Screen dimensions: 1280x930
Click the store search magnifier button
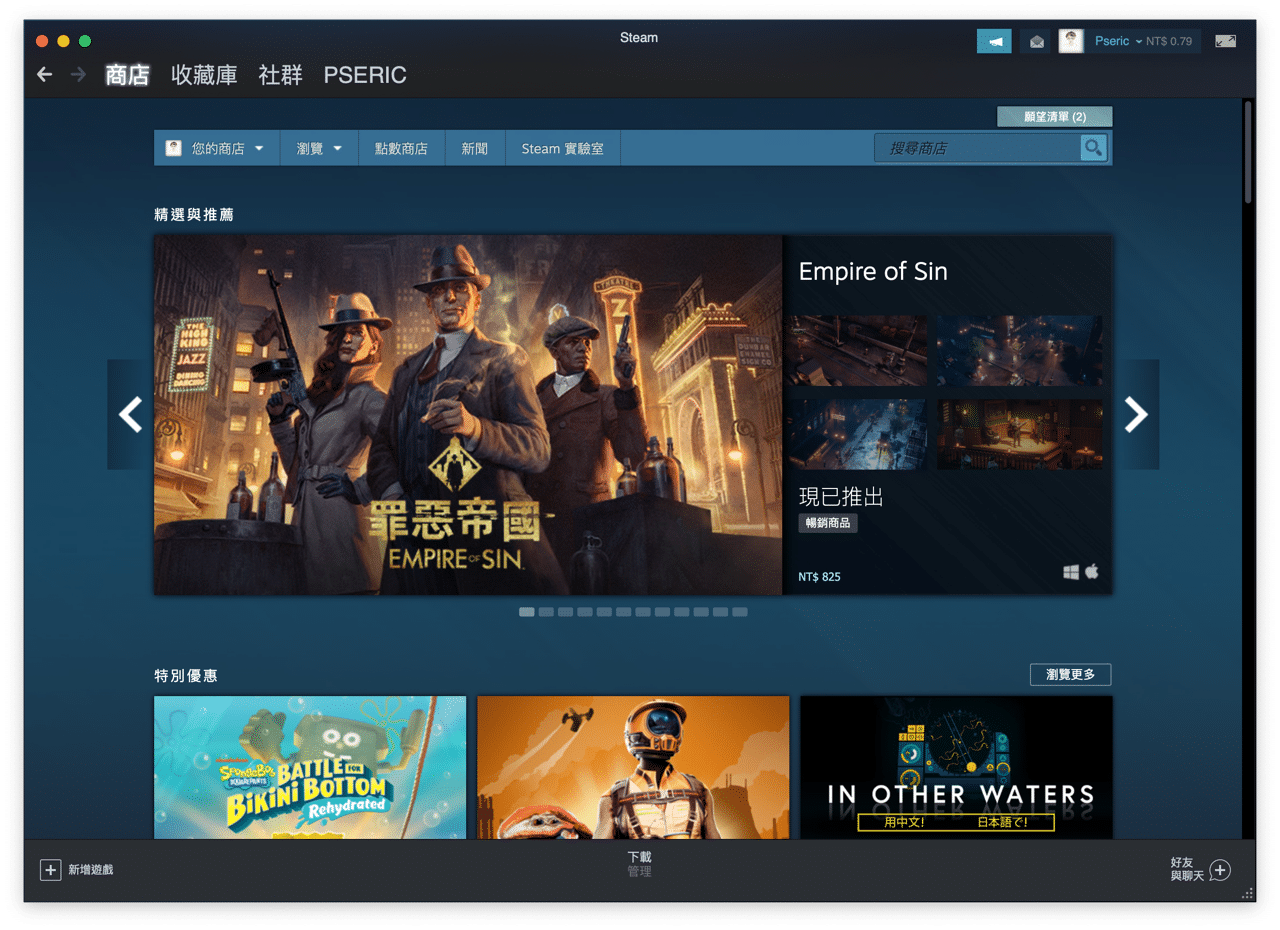1093,148
